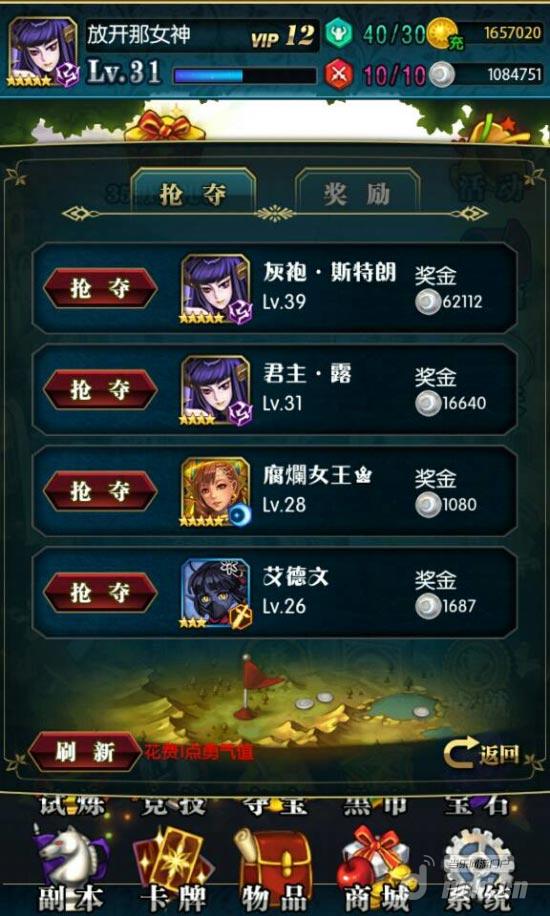Switch to the 奖励 tab

[x=358, y=193]
